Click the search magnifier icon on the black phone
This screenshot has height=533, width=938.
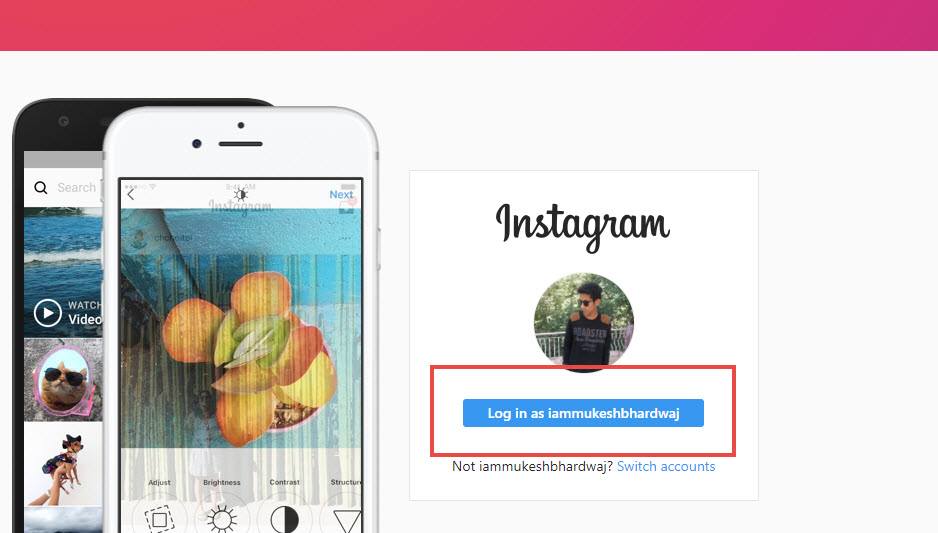pos(41,187)
